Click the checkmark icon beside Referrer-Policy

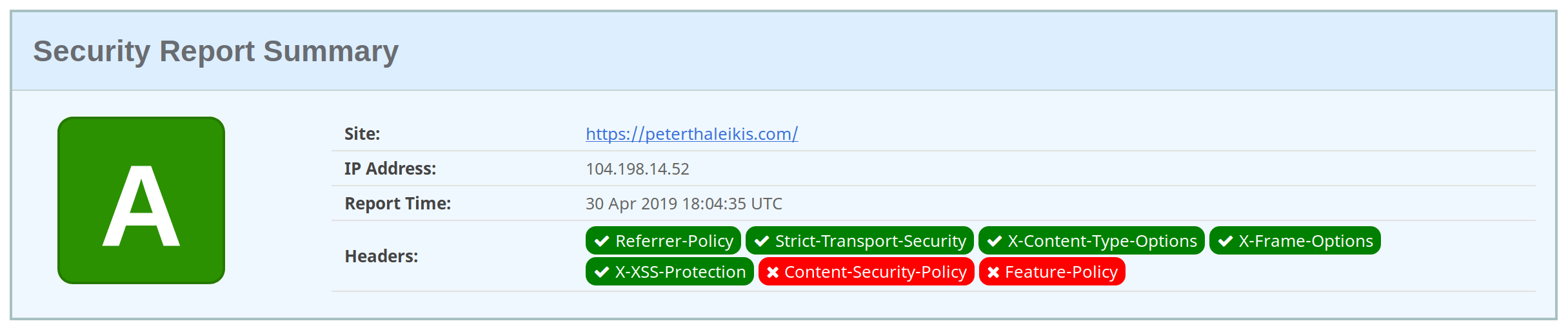click(602, 241)
